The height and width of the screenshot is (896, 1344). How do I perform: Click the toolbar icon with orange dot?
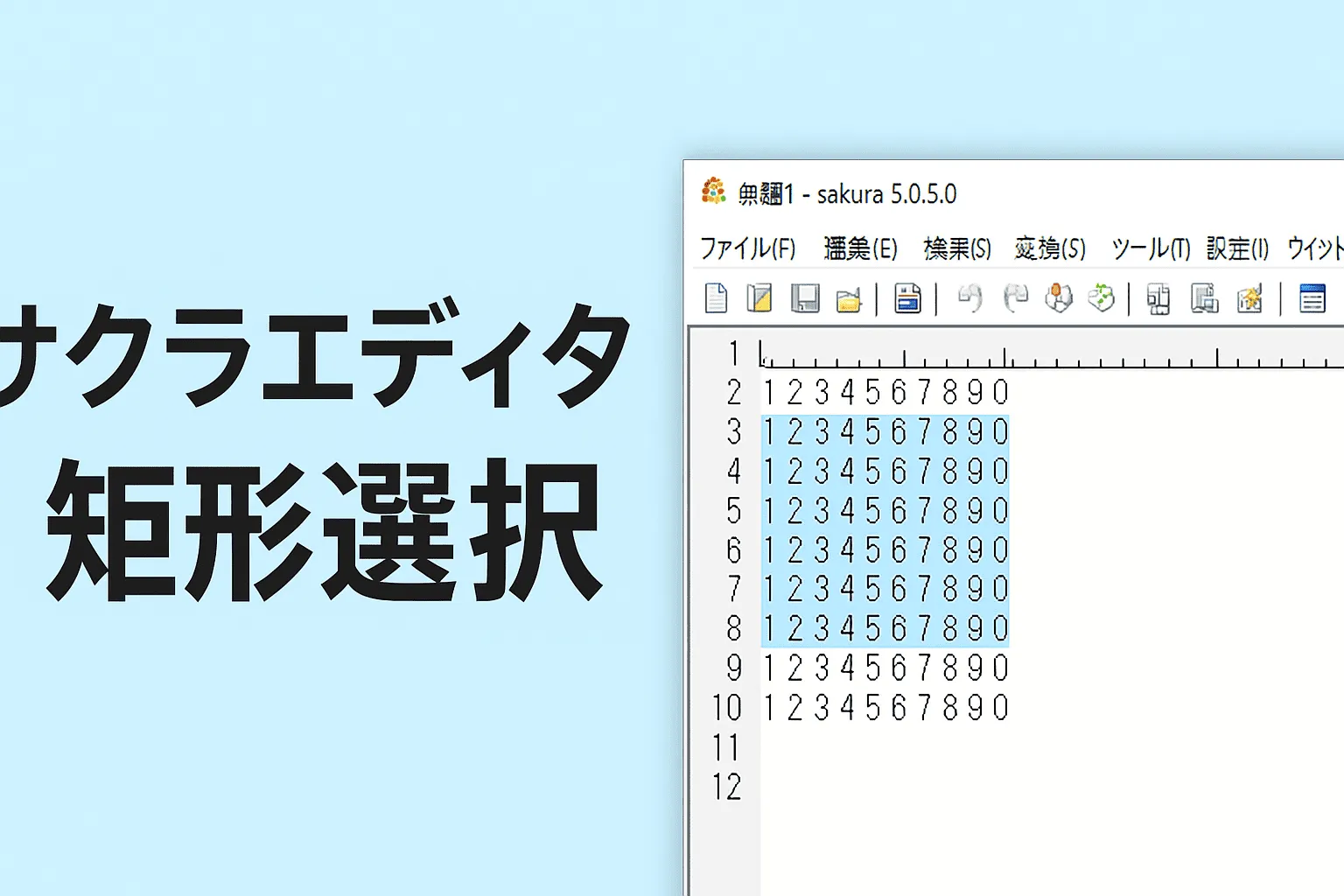pyautogui.click(x=1059, y=298)
